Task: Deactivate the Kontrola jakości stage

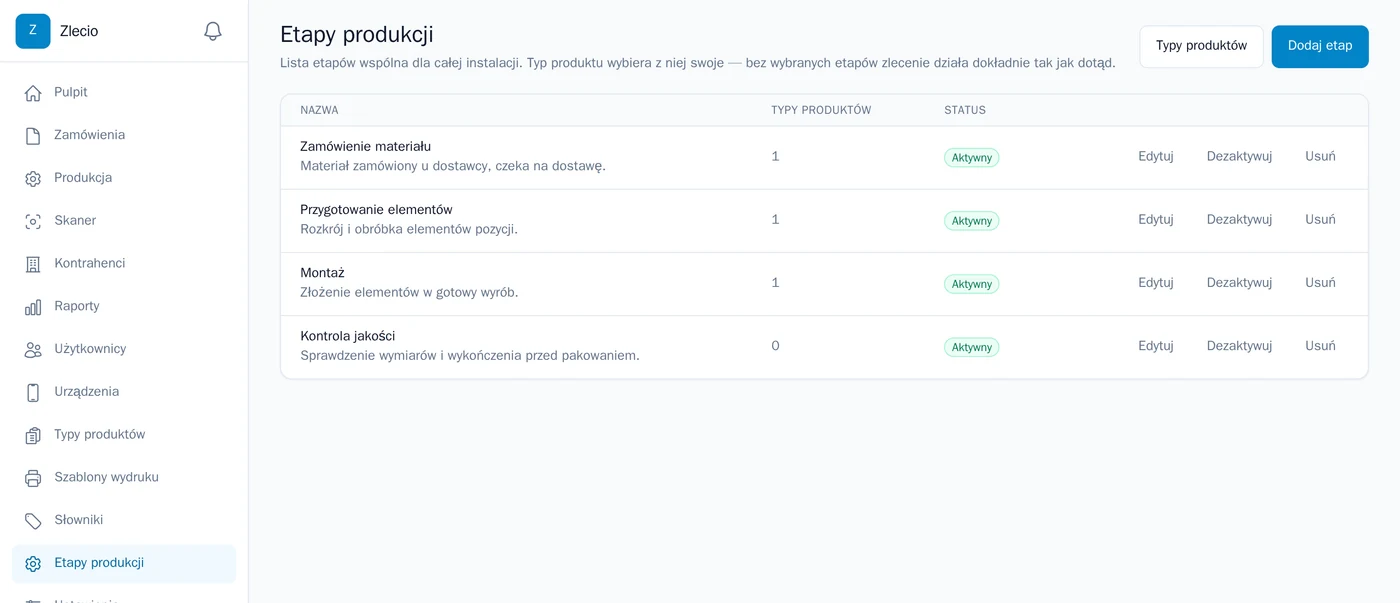Action: pyautogui.click(x=1239, y=345)
